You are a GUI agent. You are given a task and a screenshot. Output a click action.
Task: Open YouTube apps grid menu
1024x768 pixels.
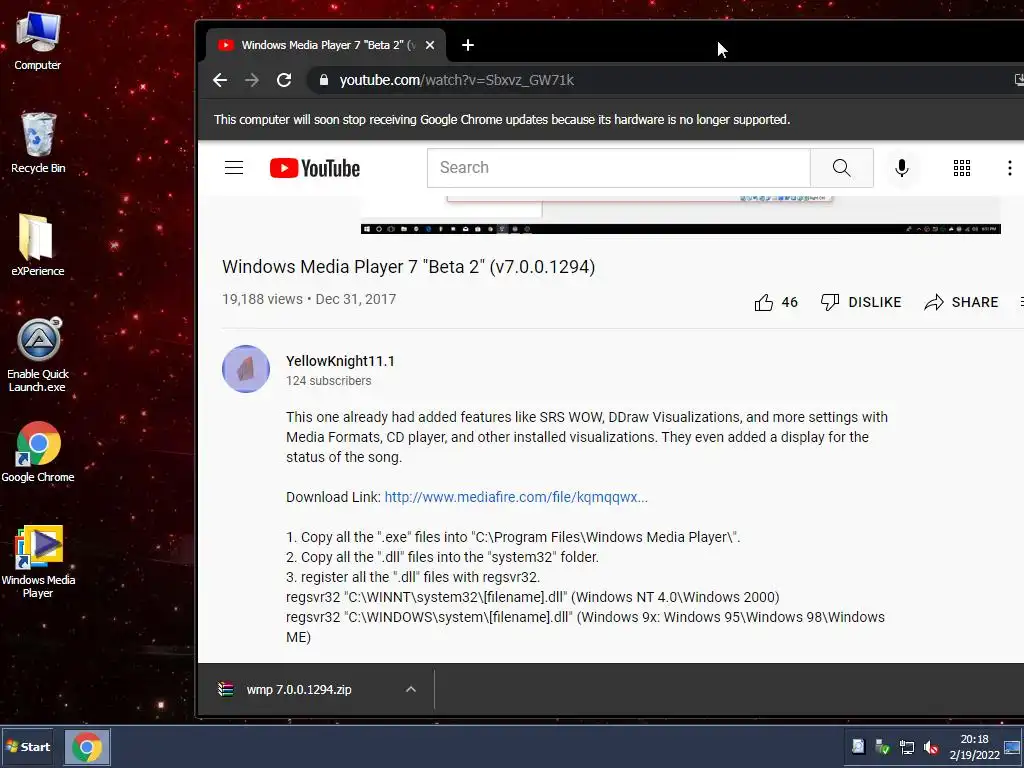(x=961, y=168)
